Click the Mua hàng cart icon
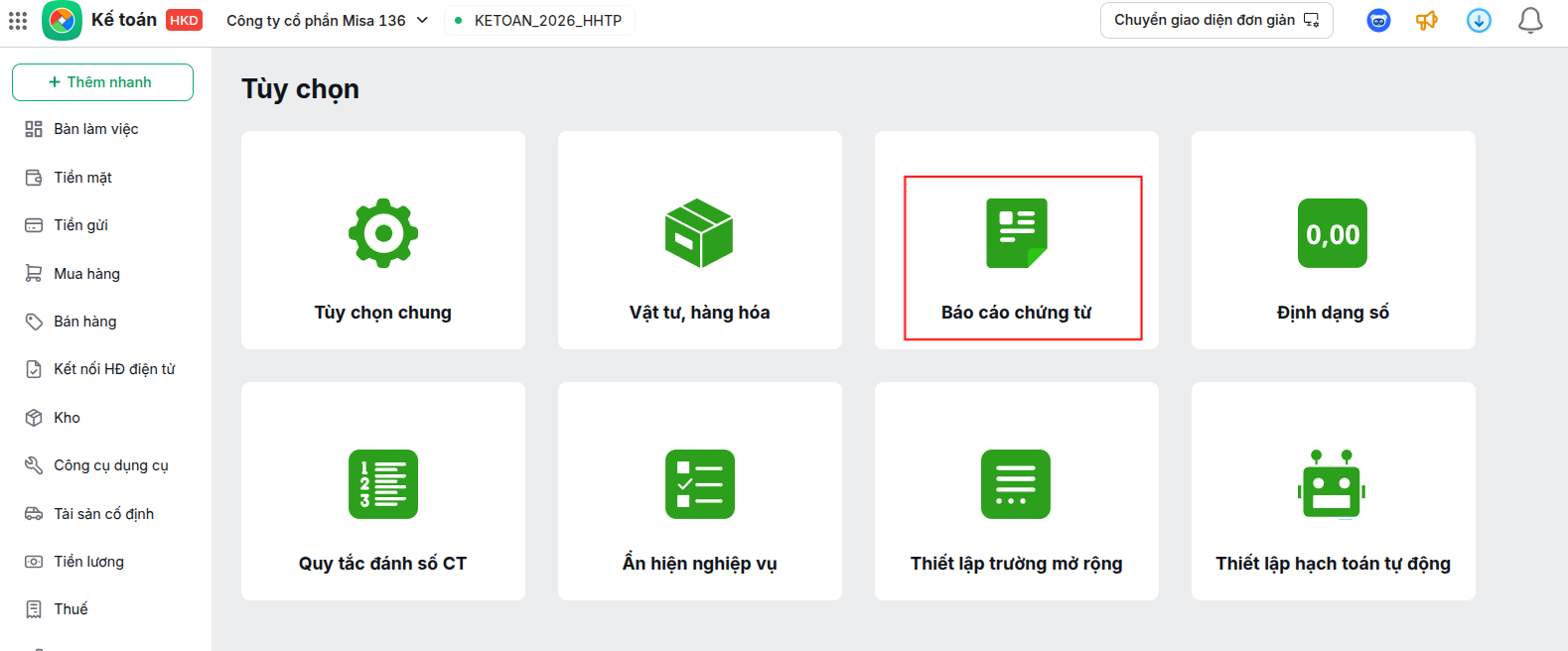Viewport: 1568px width, 651px height. 34,273
